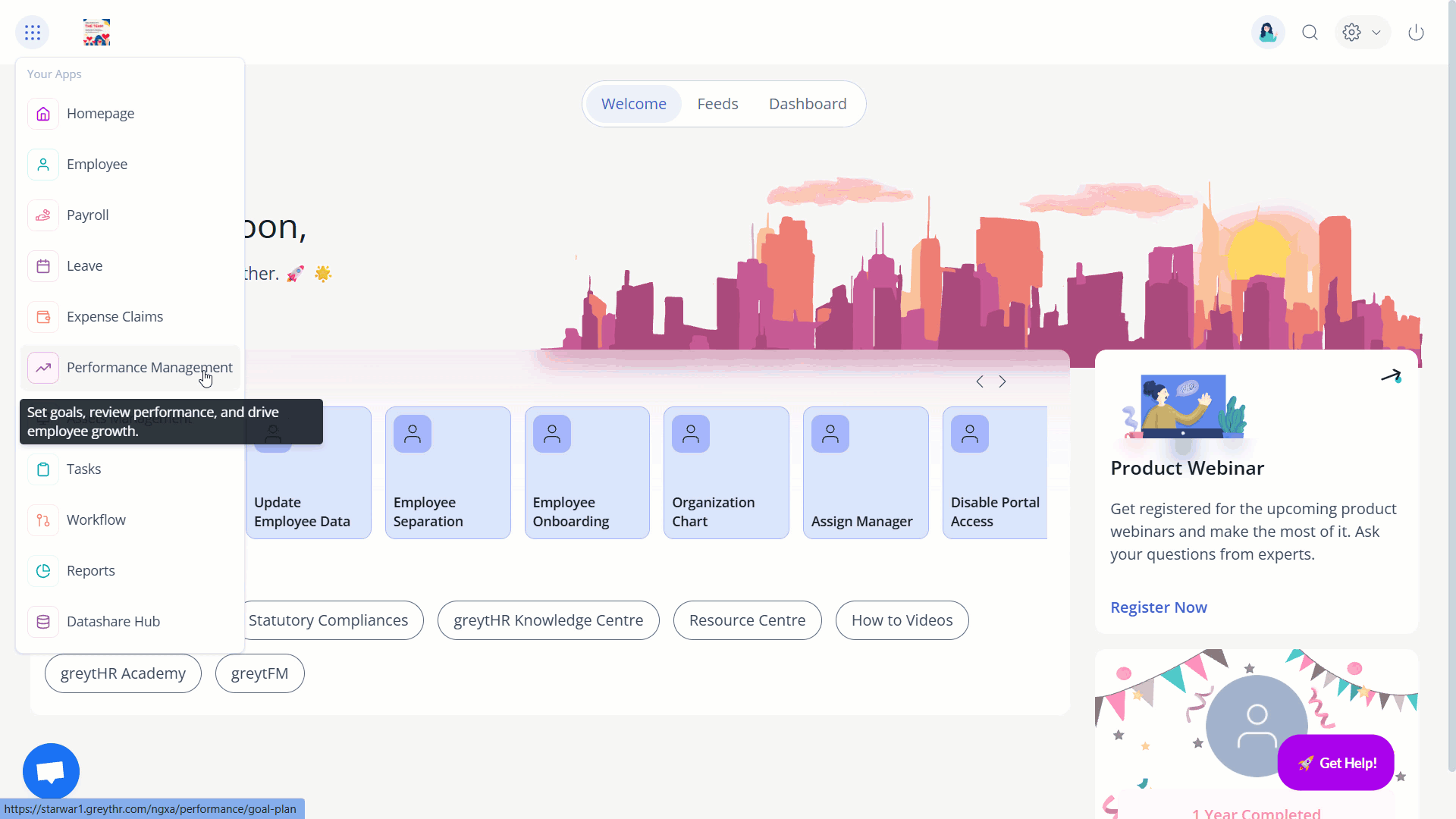Click the Leave calendar icon
Viewport: 1456px width, 819px height.
point(43,266)
